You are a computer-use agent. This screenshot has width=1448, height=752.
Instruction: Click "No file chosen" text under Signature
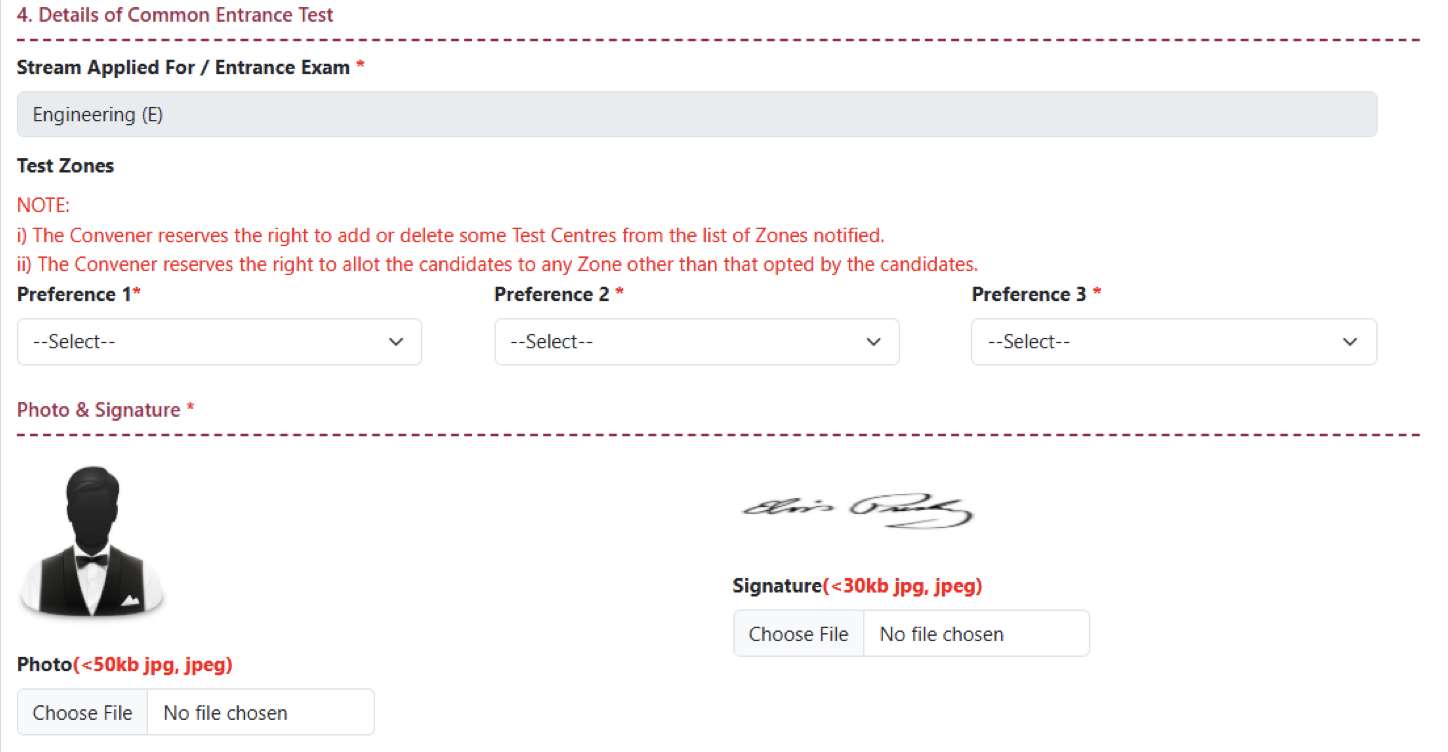click(941, 634)
